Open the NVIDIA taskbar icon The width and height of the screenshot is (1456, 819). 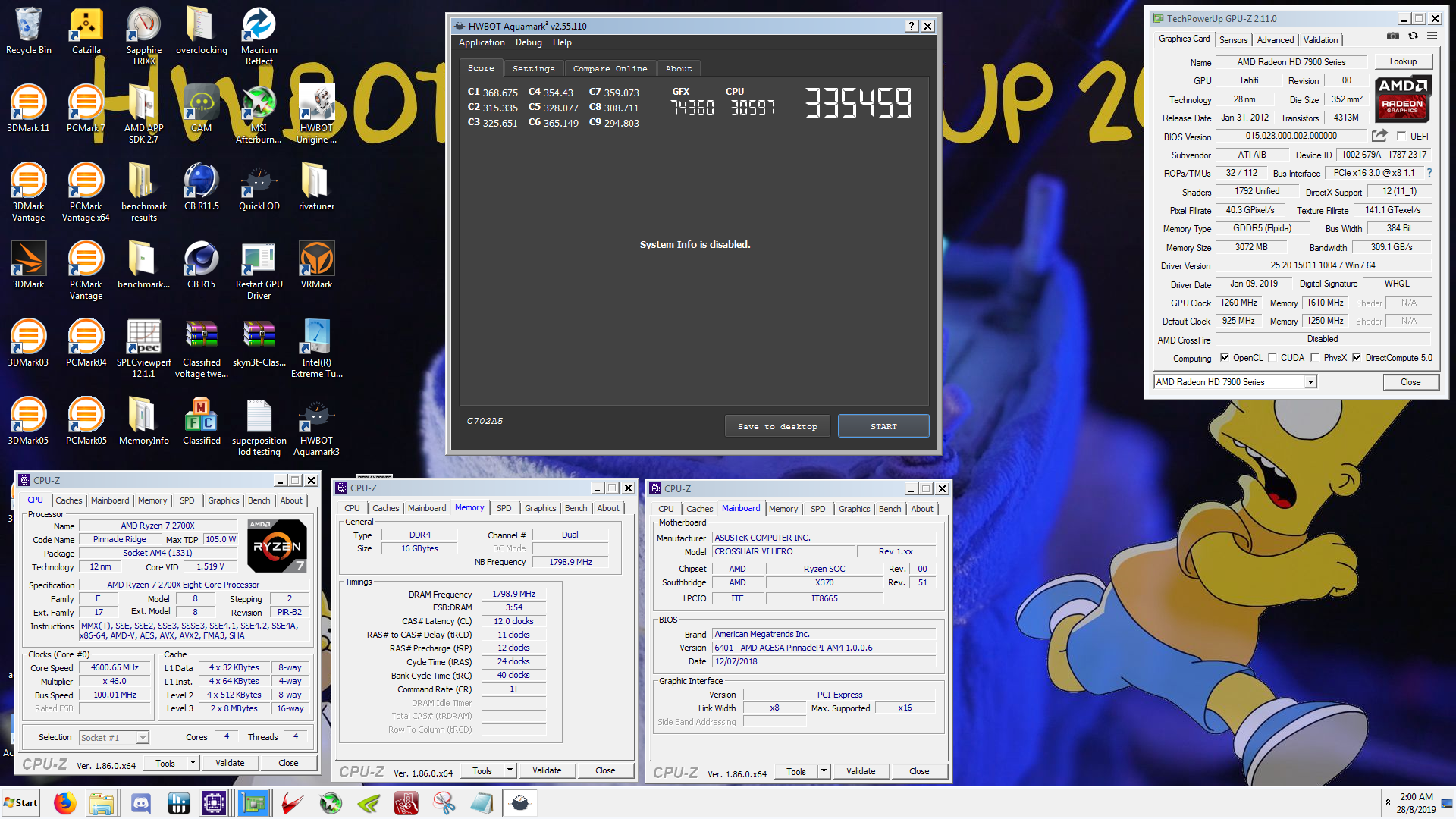tap(369, 802)
